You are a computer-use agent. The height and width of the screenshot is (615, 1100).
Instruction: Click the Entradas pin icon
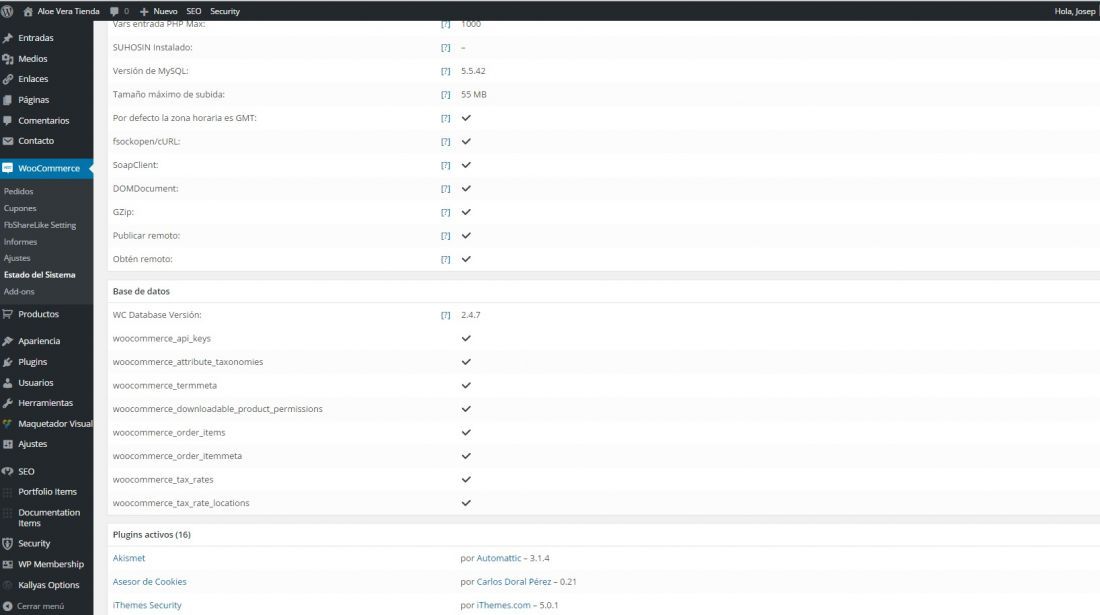(8, 38)
